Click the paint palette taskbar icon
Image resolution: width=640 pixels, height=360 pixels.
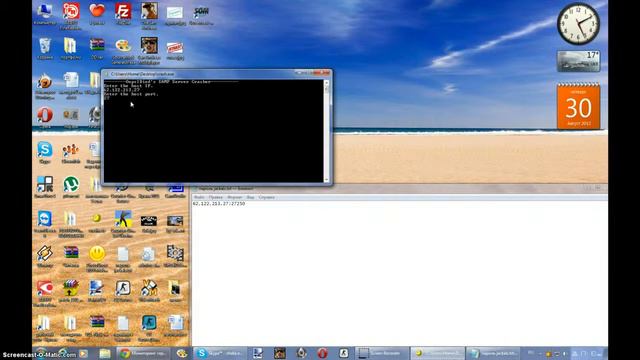tap(182, 353)
